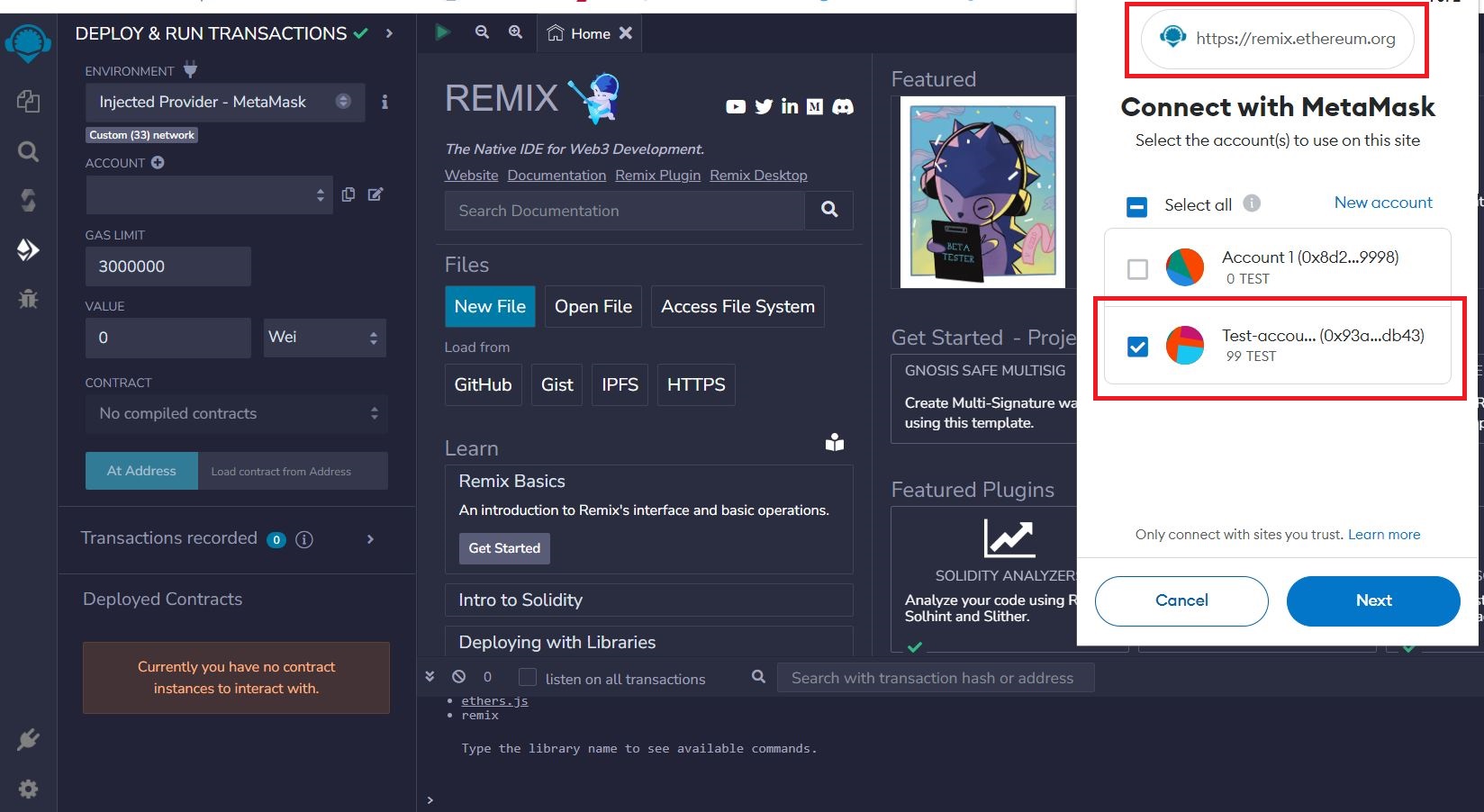This screenshot has height=812, width=1484.
Task: Uncheck the Test-account checkbox
Action: 1137,347
